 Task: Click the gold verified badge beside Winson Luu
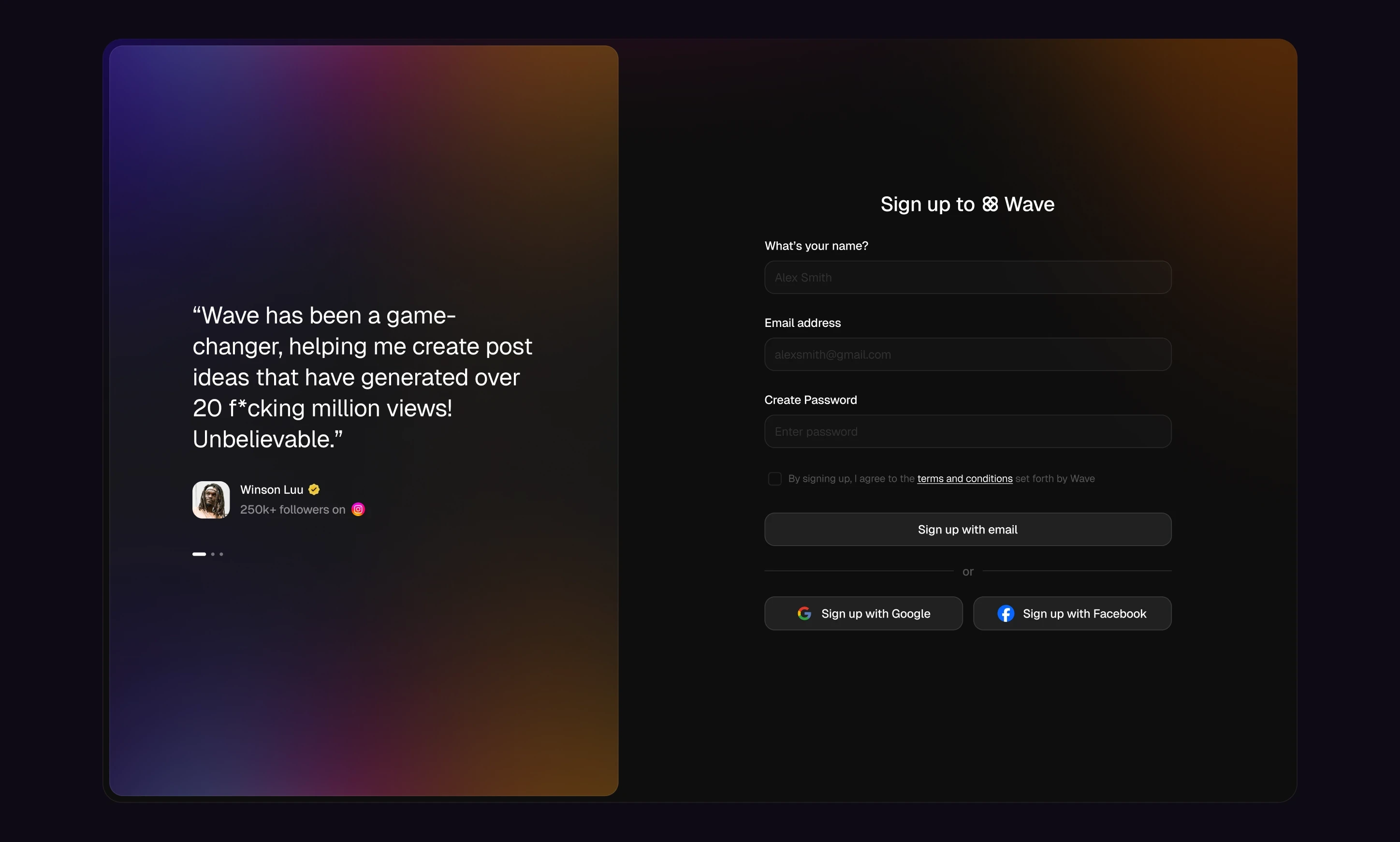point(314,489)
